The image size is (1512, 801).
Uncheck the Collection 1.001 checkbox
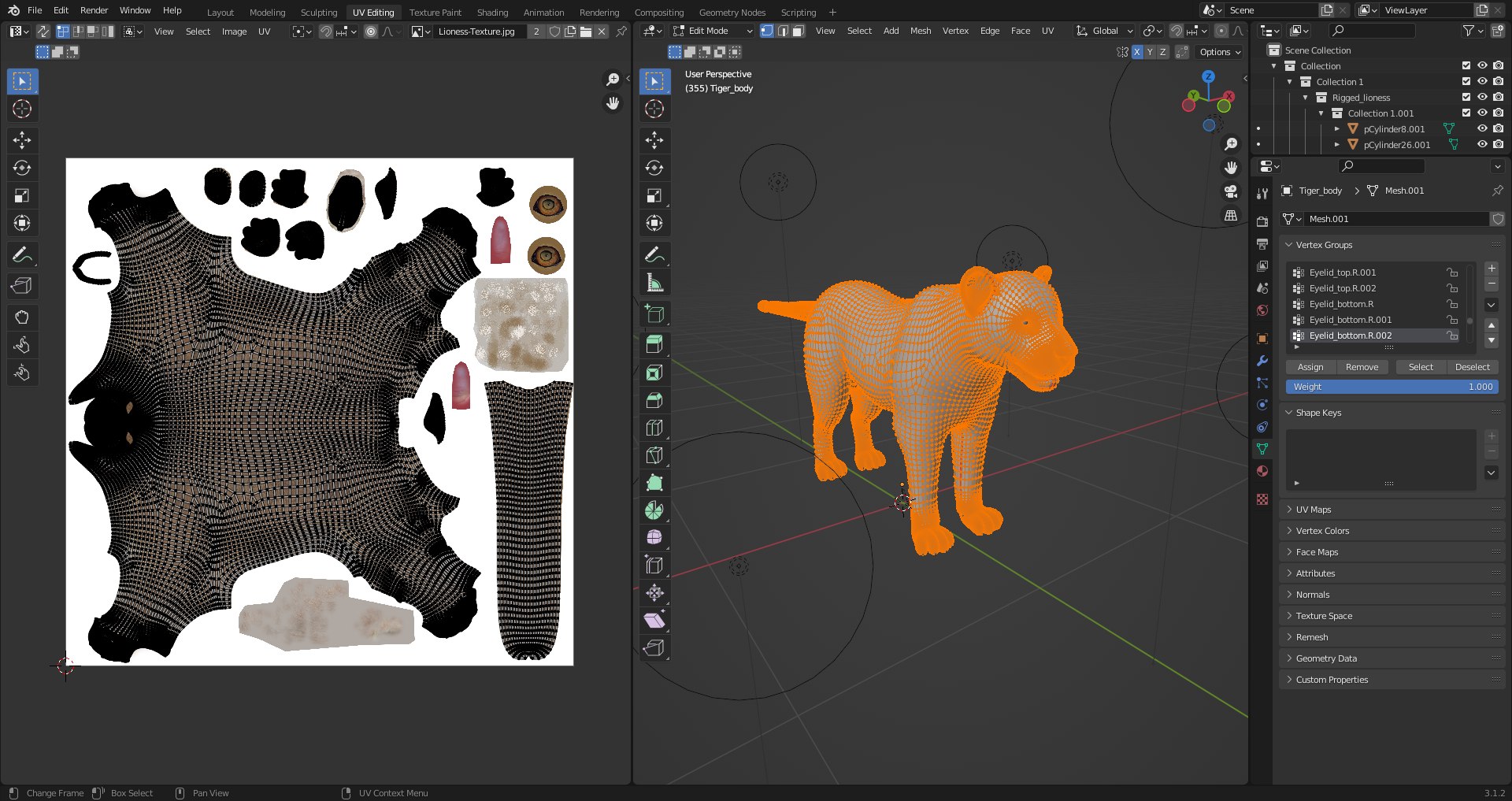1466,113
